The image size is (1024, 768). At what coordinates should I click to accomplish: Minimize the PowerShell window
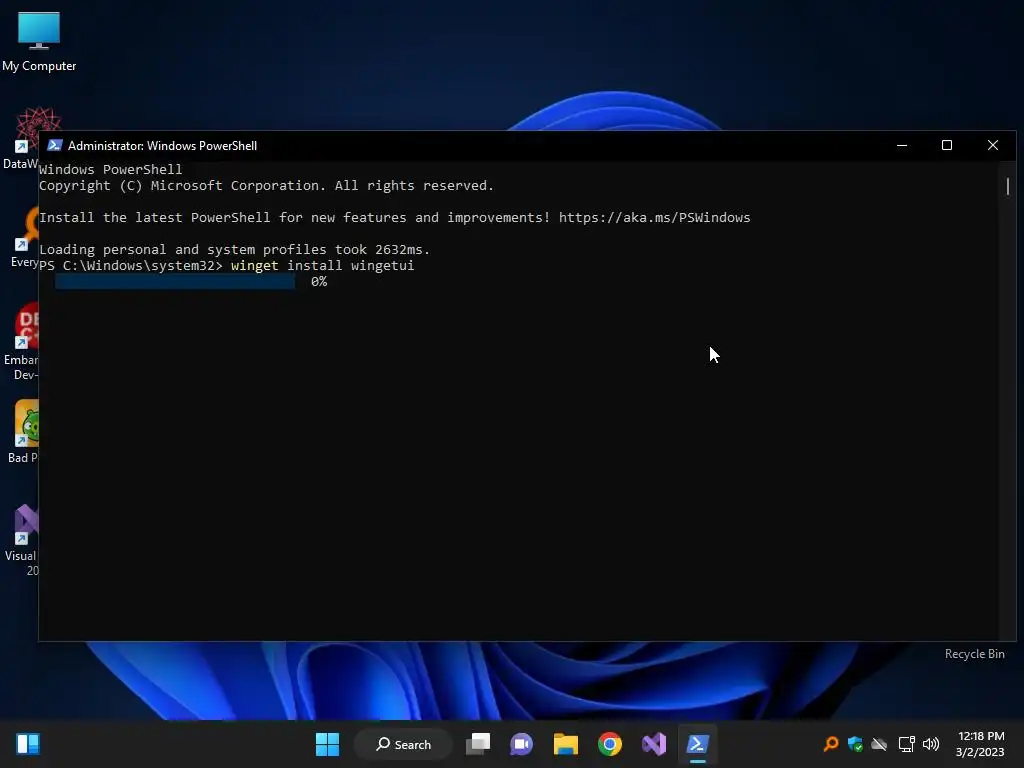[902, 145]
